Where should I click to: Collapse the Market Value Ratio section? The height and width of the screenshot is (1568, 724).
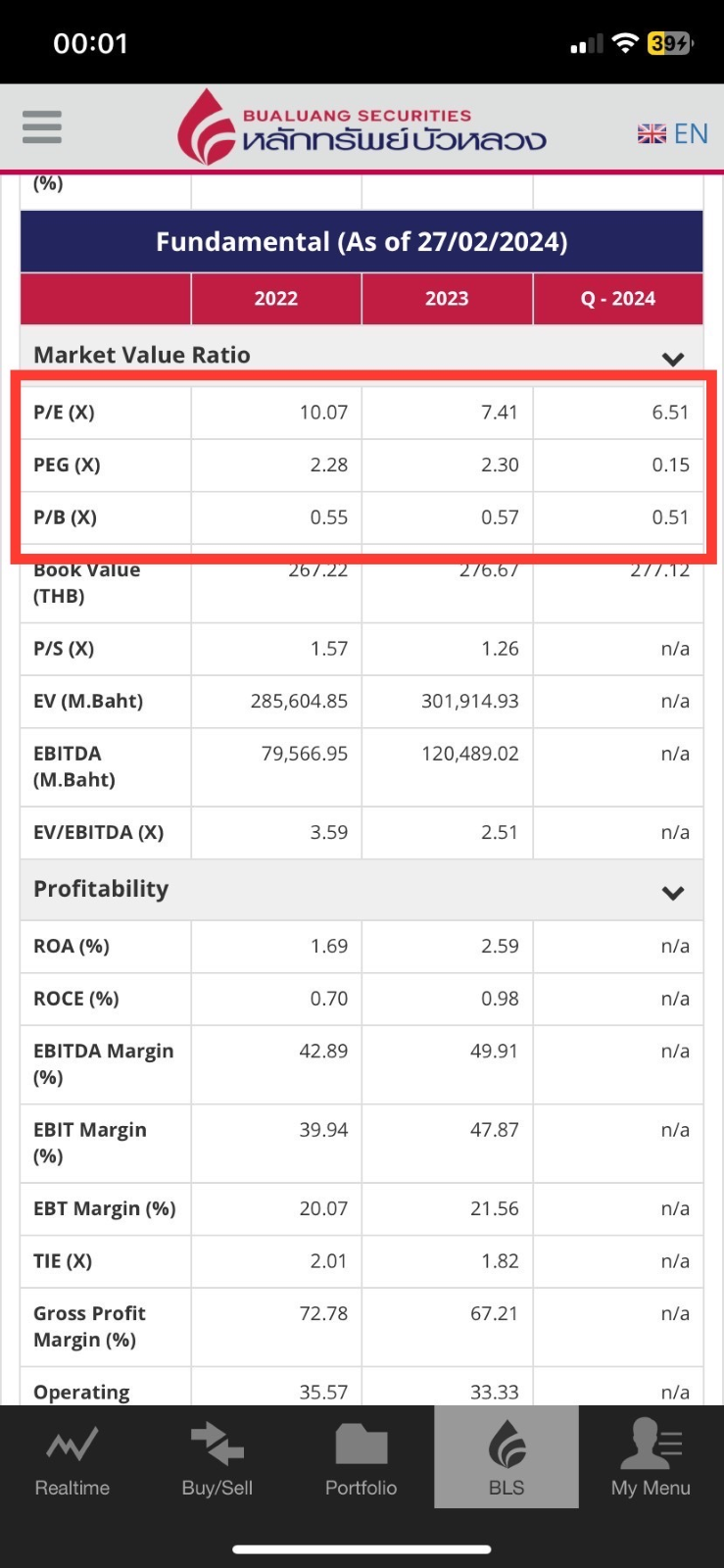pos(673,359)
